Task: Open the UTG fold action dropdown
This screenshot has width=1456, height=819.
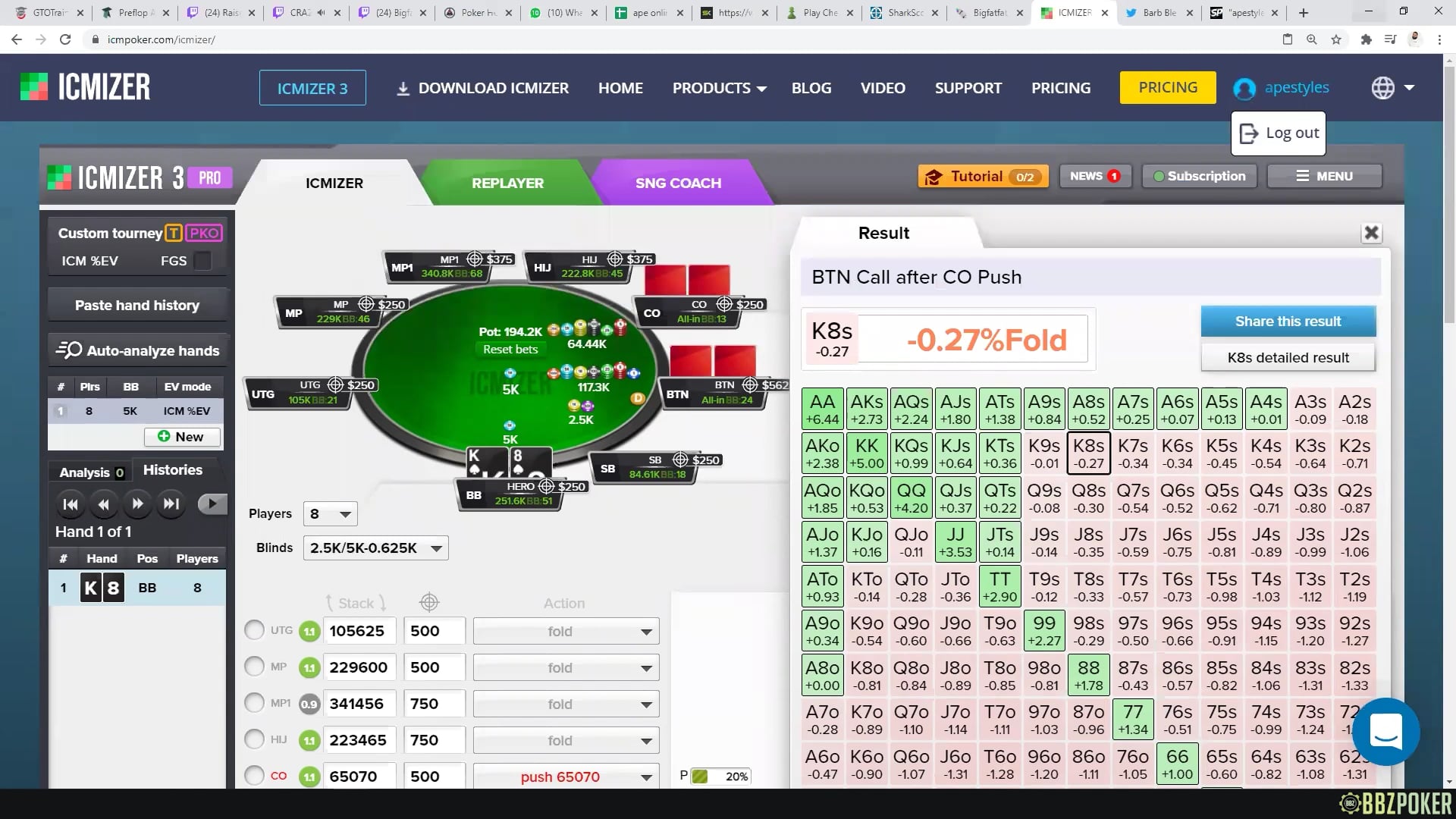Action: pos(565,630)
